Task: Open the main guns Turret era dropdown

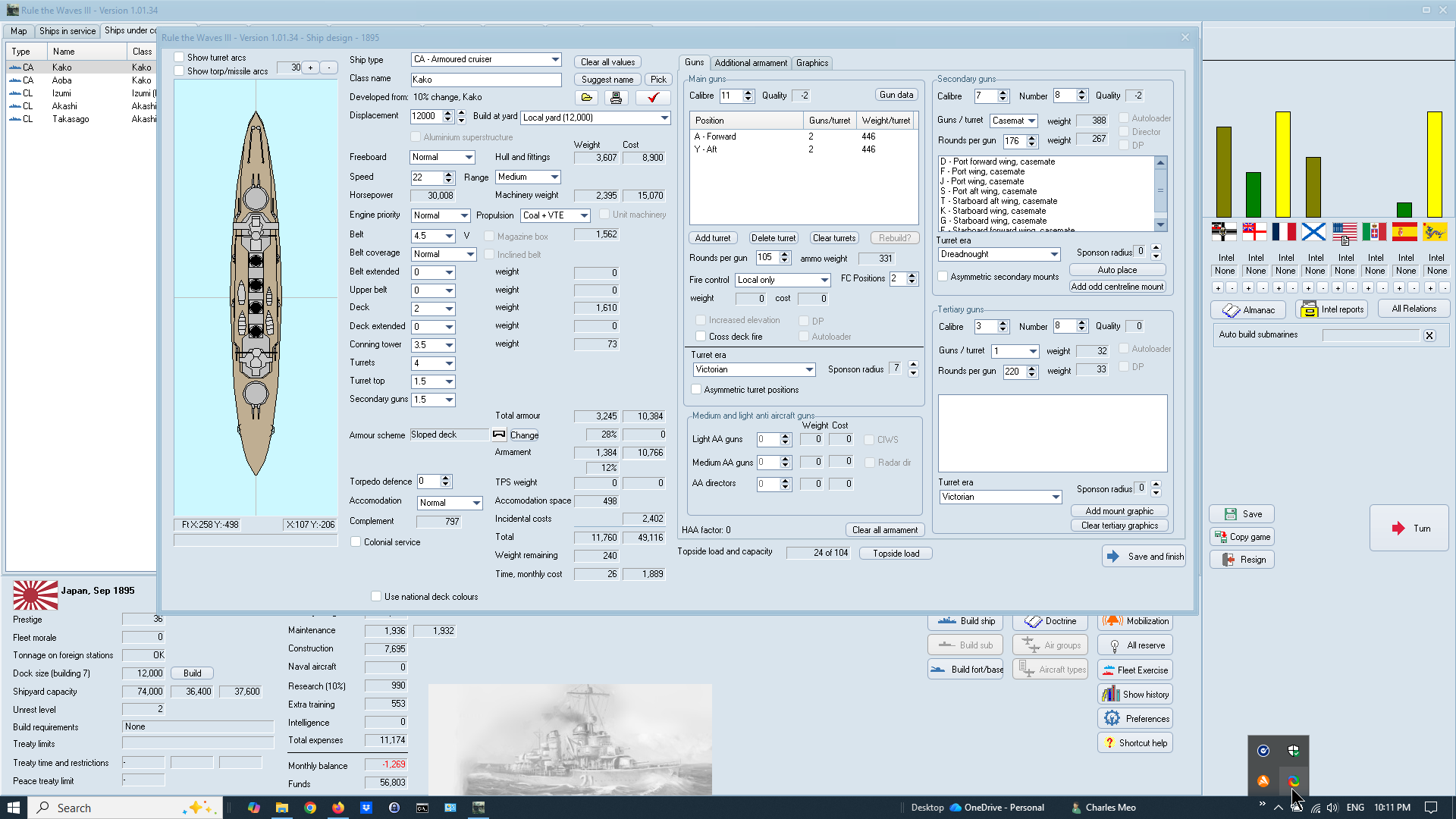Action: [x=809, y=369]
